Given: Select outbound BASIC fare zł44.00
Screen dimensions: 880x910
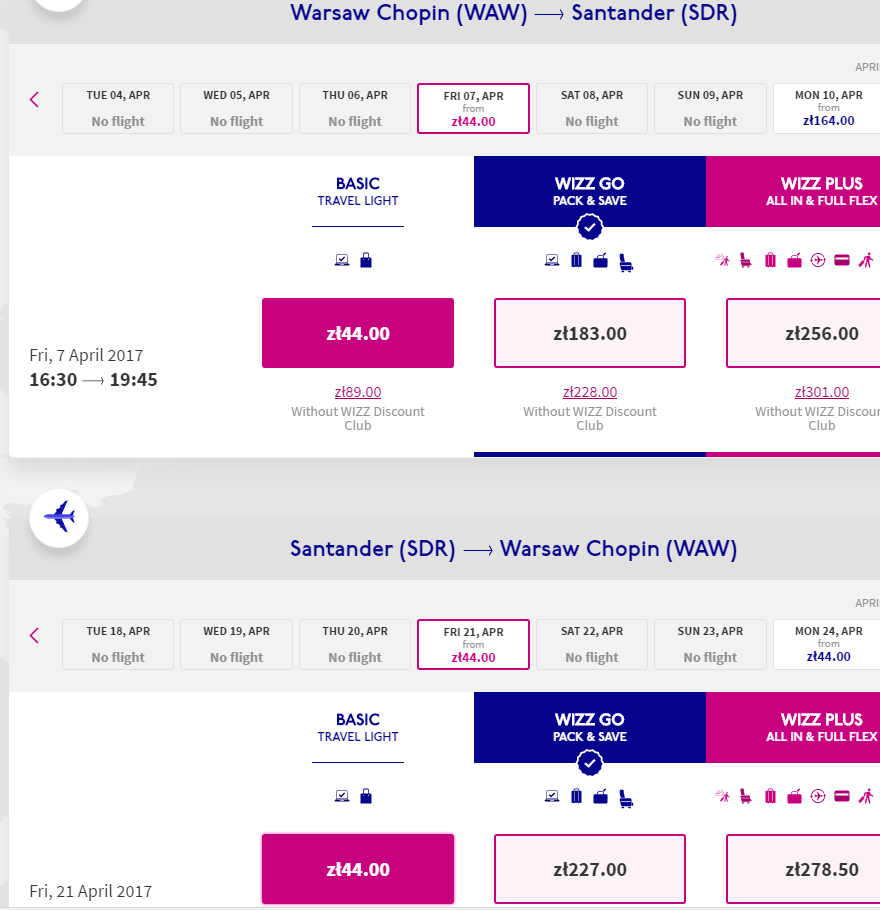Looking at the screenshot, I should [358, 333].
